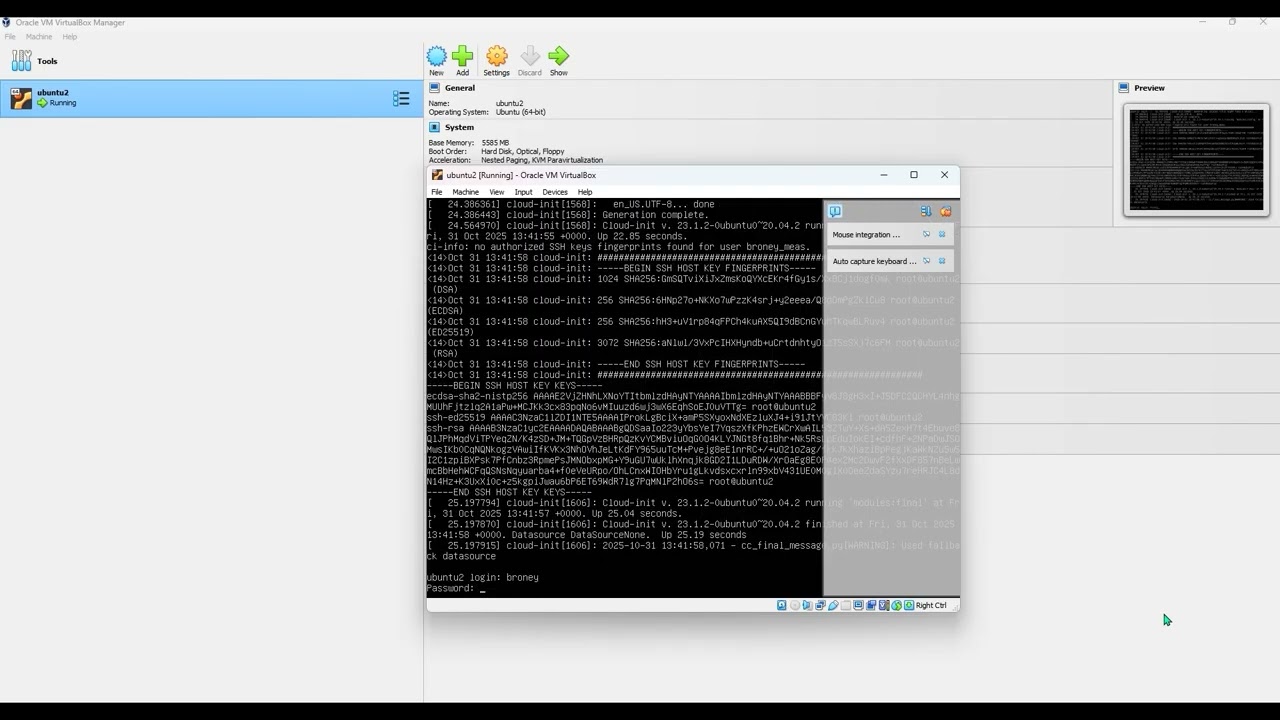
Task: Click the 'Ubuntu (64-bit)' operating system value
Action: (x=521, y=112)
